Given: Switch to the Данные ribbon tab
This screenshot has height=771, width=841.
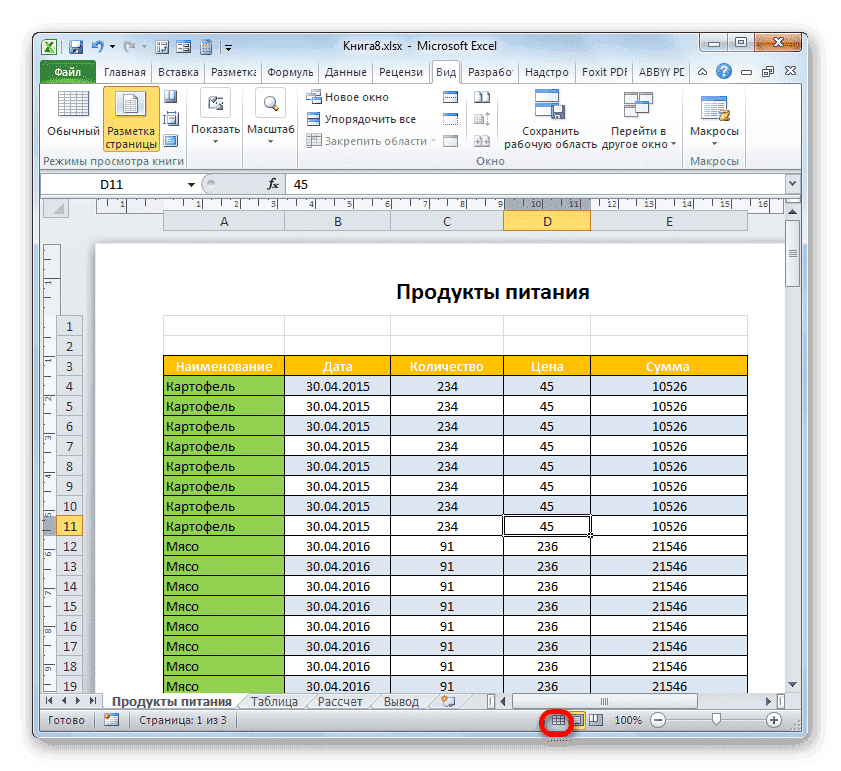Looking at the screenshot, I should tap(346, 72).
